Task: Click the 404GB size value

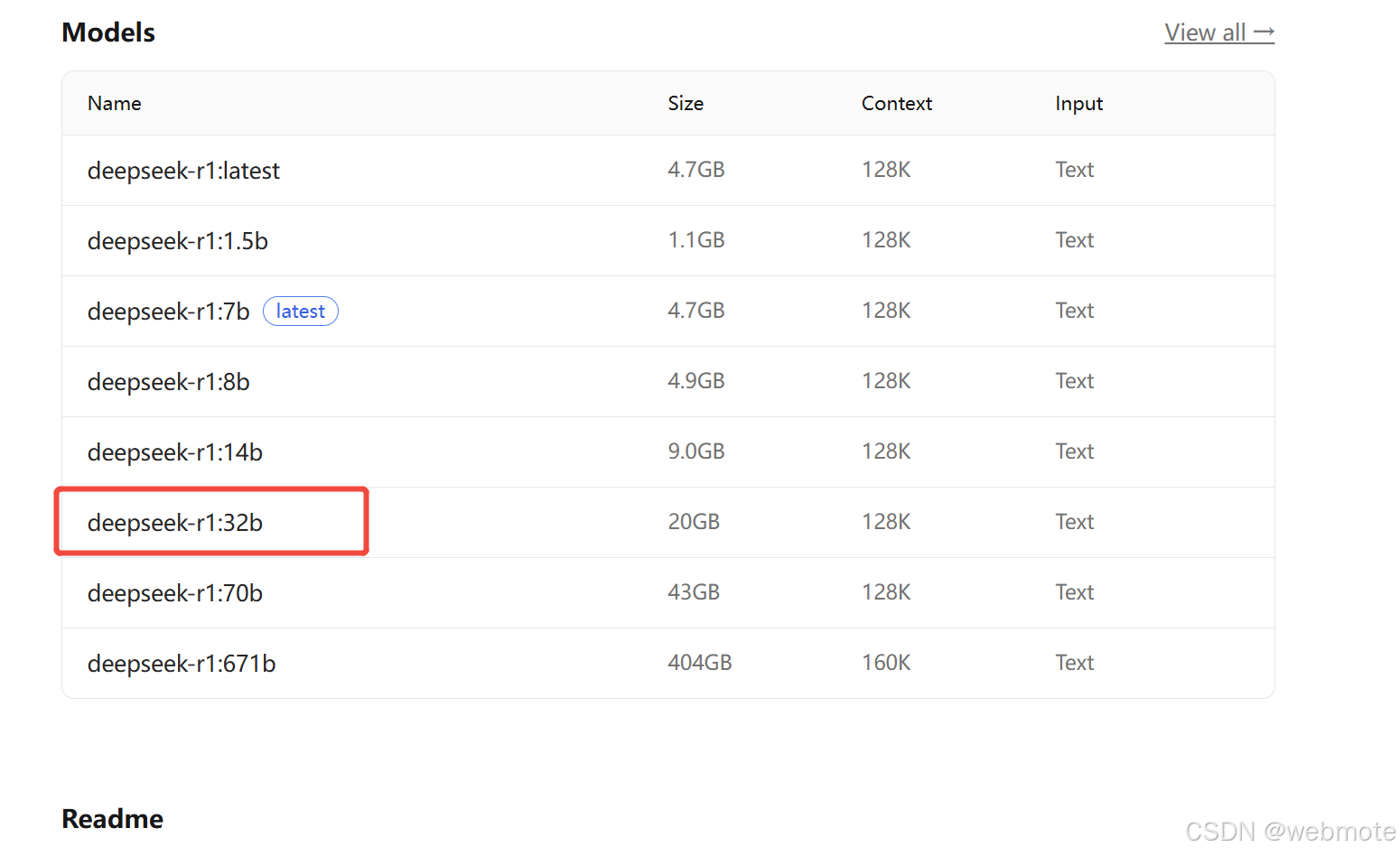Action: 700,663
